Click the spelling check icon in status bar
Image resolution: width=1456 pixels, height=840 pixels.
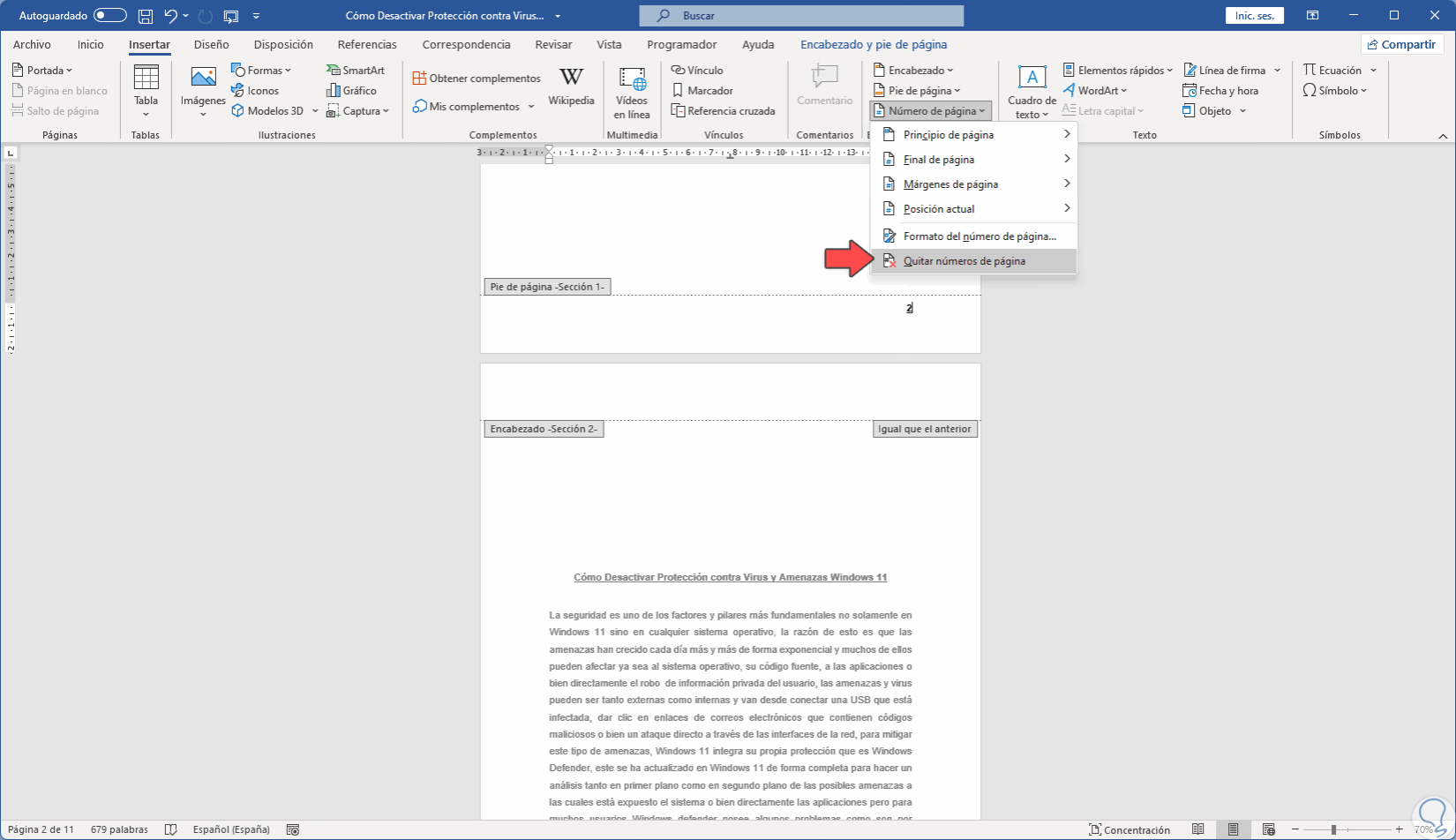coord(171,829)
